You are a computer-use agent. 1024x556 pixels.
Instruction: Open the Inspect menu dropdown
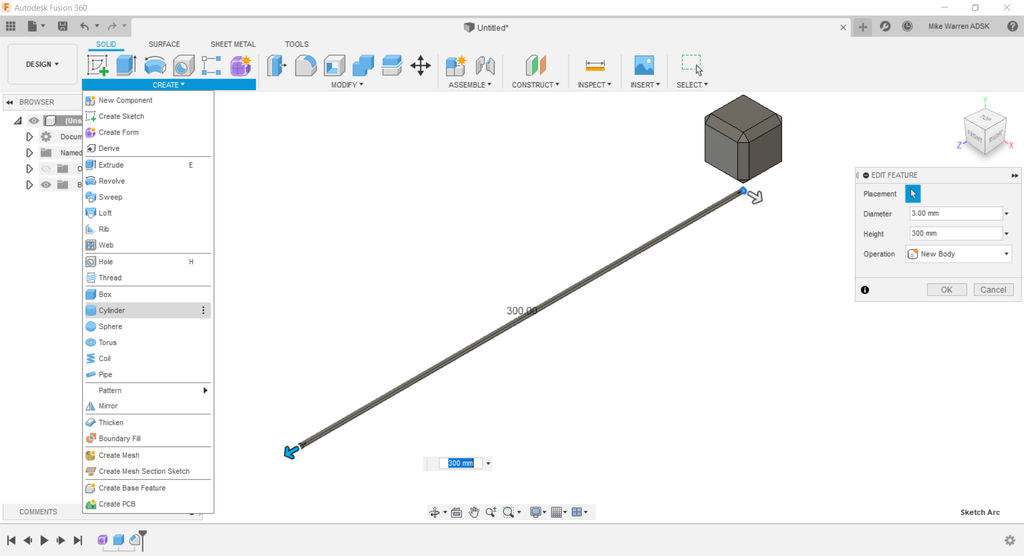click(x=594, y=84)
